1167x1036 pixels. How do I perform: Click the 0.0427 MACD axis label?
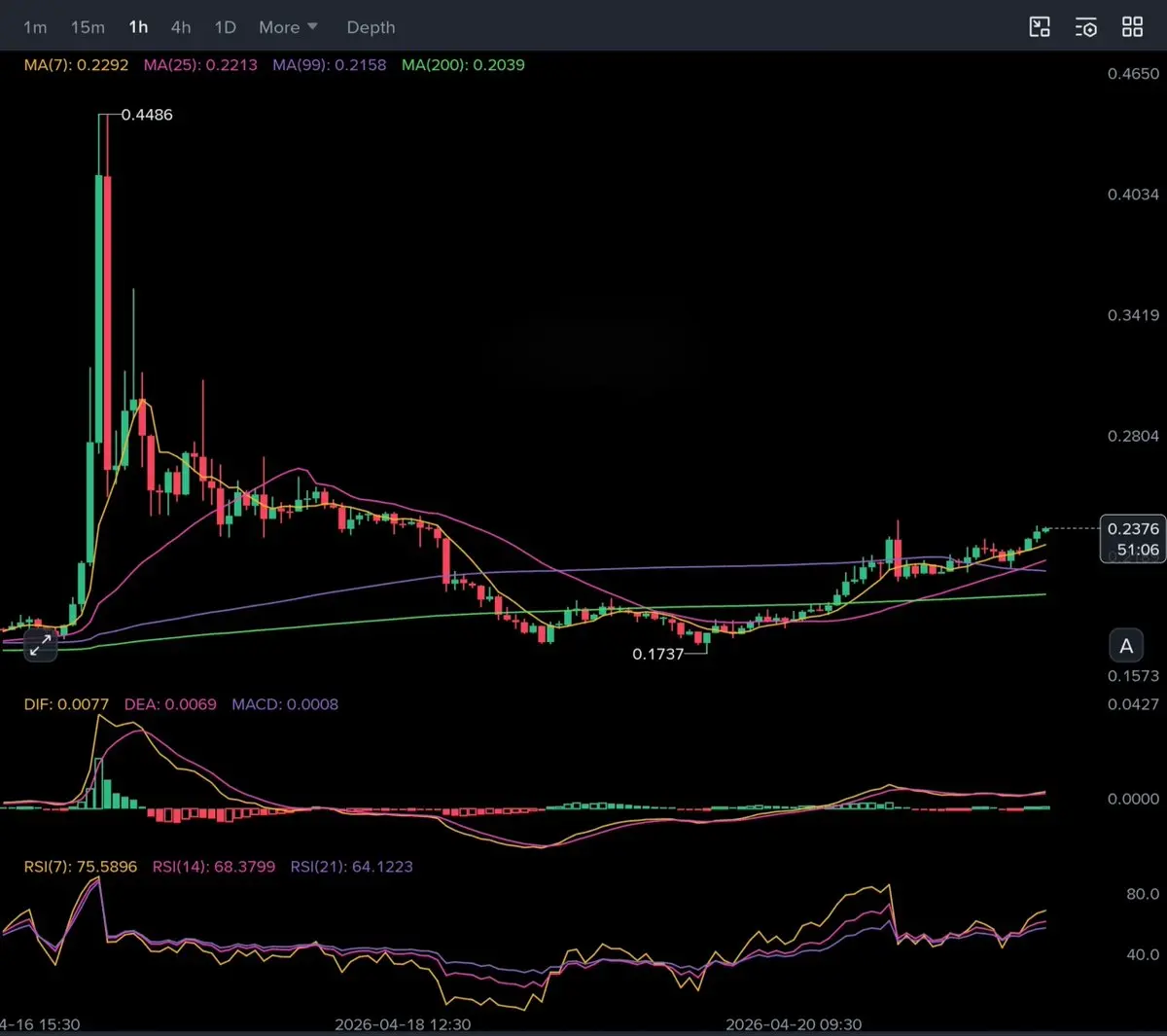pos(1133,704)
